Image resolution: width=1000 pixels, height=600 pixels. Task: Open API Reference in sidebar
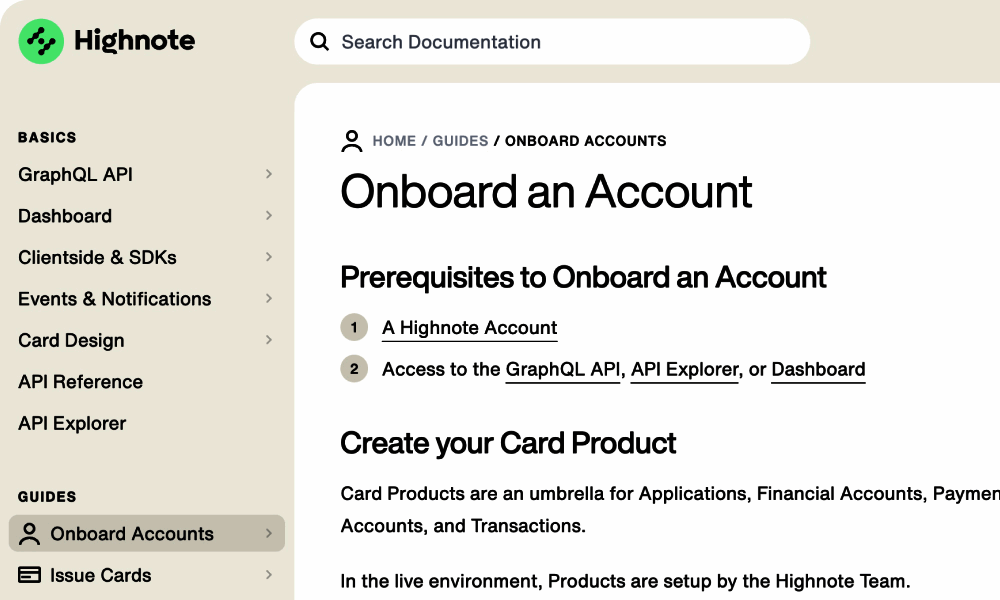[80, 382]
